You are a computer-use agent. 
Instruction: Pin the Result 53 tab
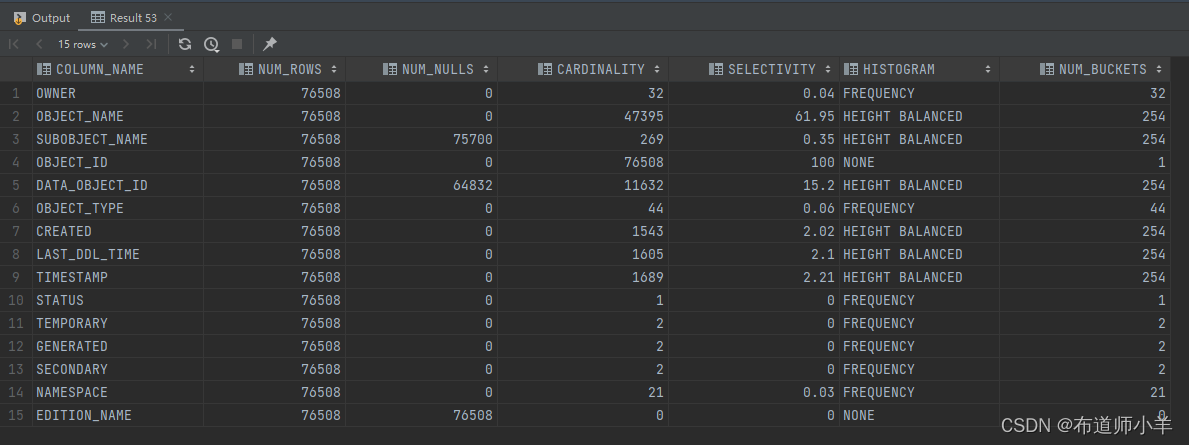tap(270, 44)
